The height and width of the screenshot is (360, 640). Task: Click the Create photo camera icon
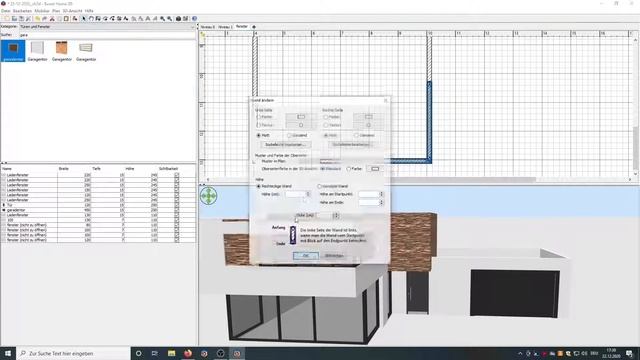(178, 18)
